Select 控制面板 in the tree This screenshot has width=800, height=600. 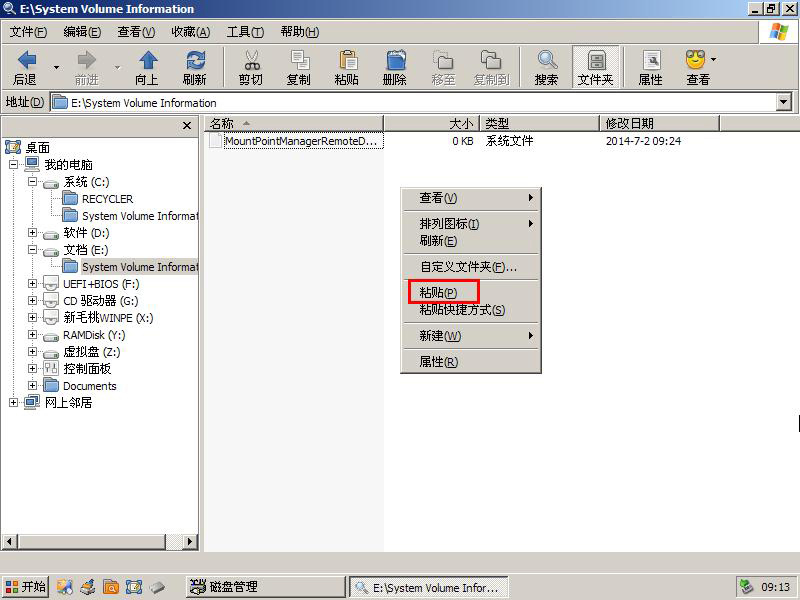[87, 369]
